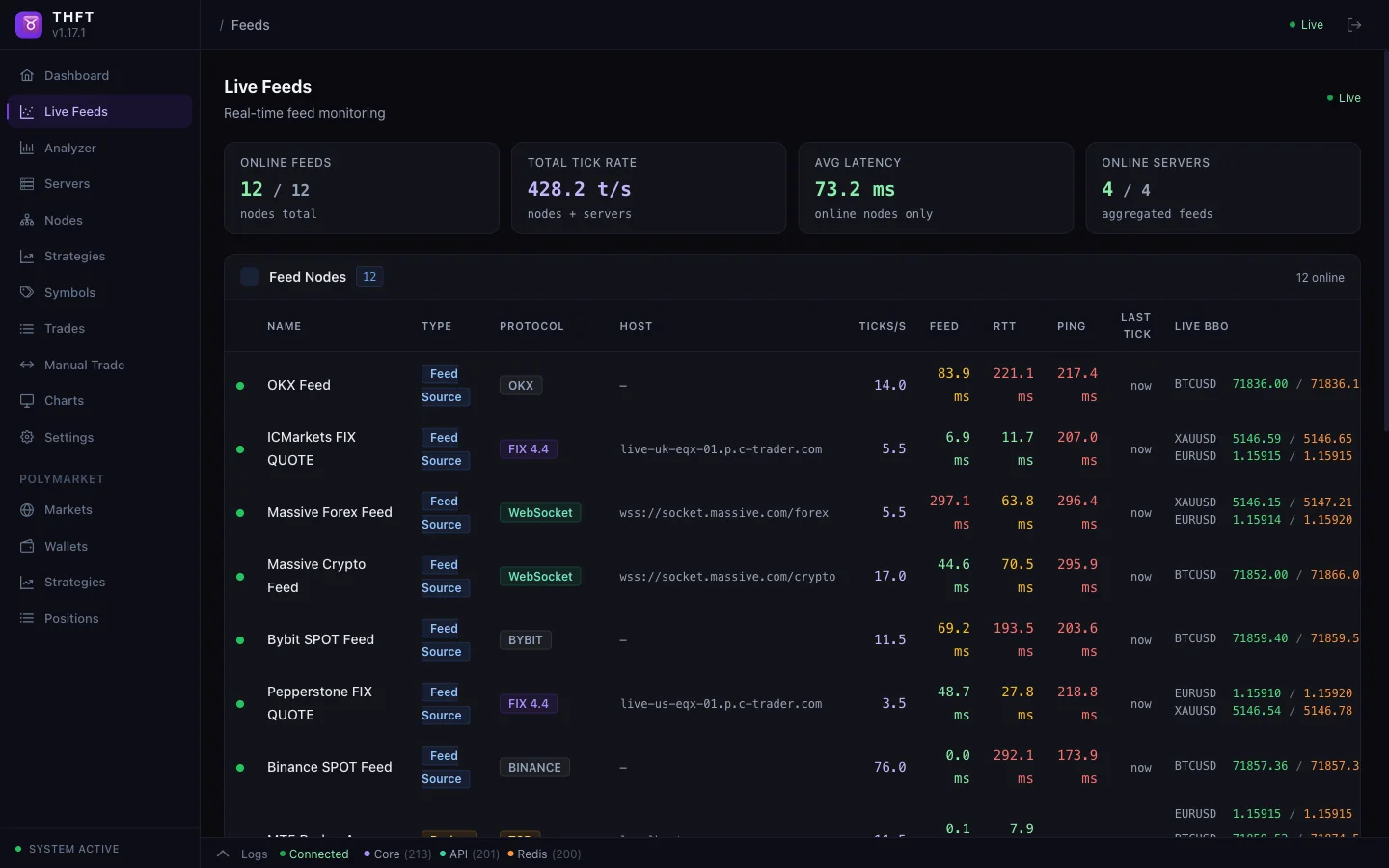Open Servers using its stack icon
The image size is (1389, 868).
(x=27, y=184)
